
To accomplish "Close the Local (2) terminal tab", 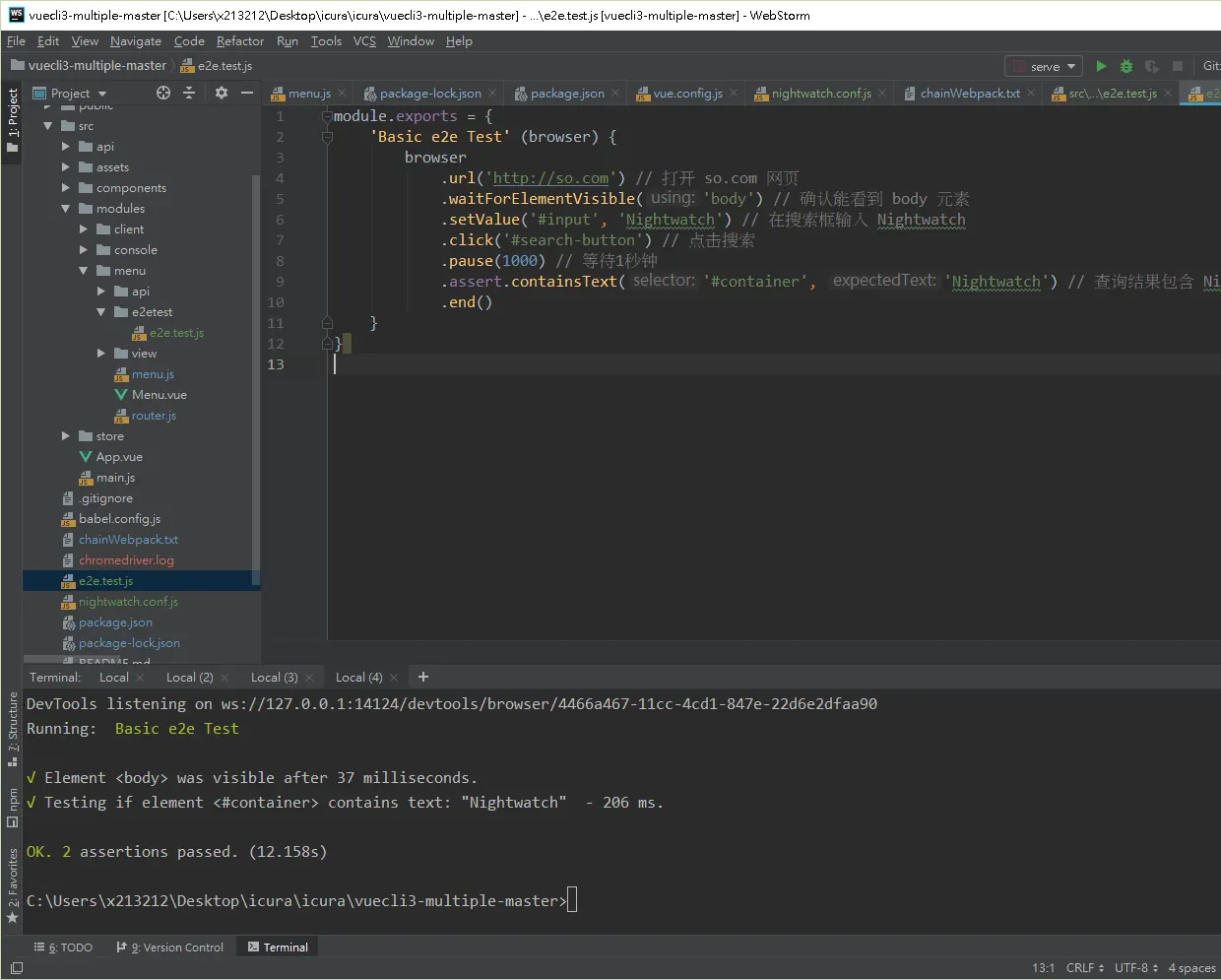I will pyautogui.click(x=225, y=678).
